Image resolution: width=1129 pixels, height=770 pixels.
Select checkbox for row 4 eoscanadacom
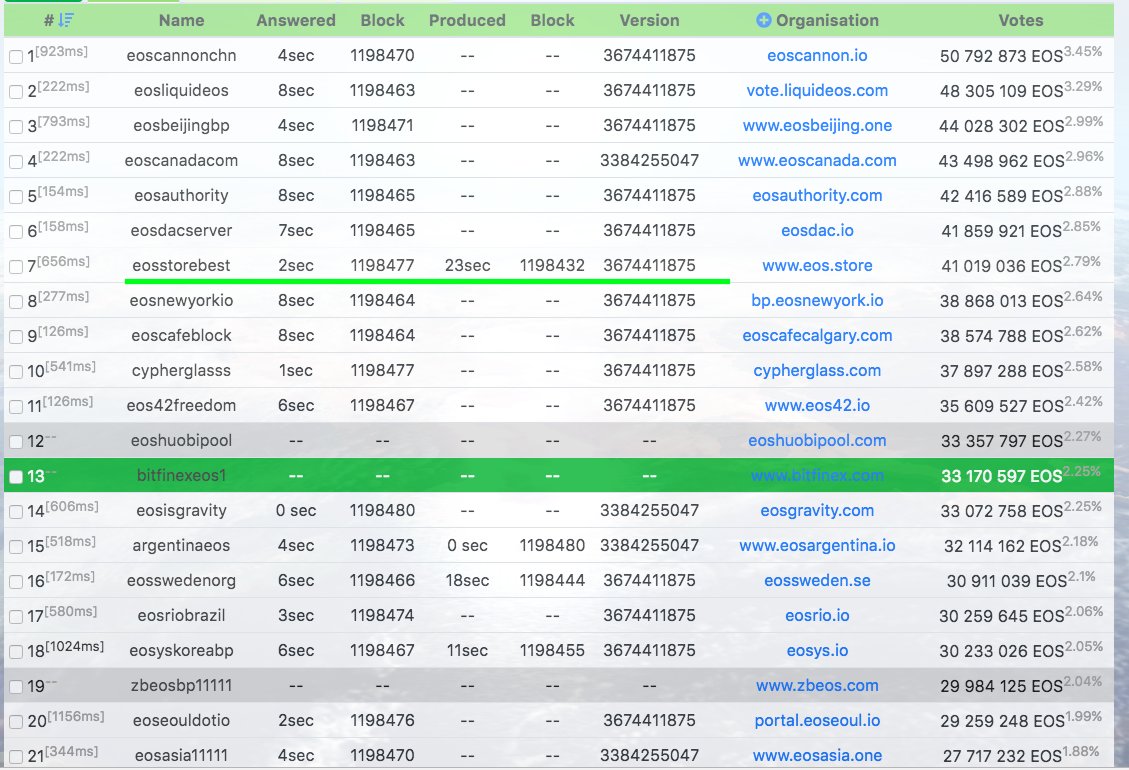click(16, 161)
